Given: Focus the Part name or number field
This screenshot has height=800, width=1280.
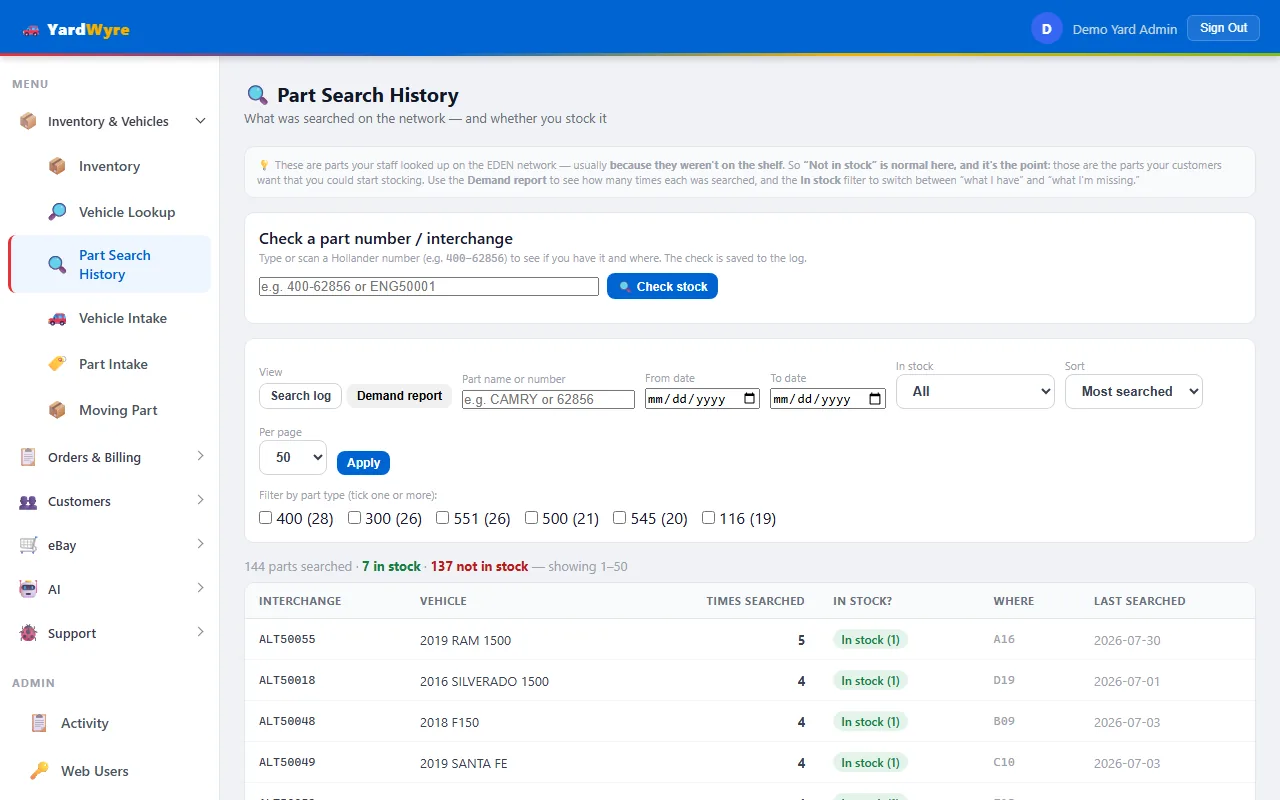Looking at the screenshot, I should tap(548, 399).
